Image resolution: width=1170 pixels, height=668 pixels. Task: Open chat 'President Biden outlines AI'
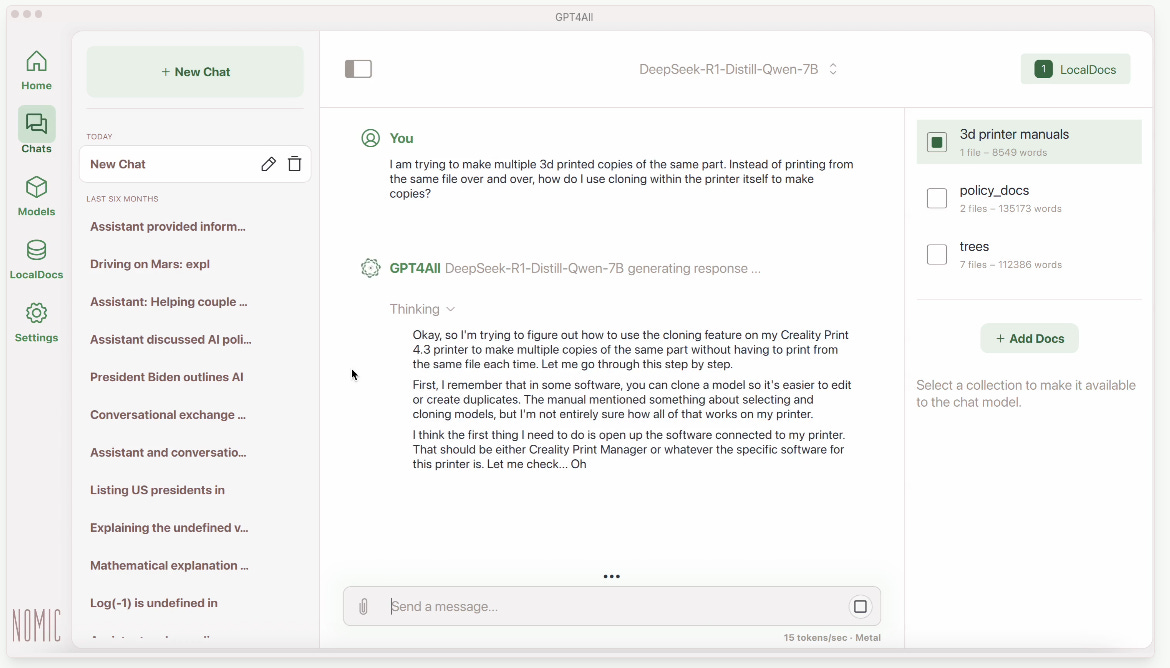click(x=166, y=377)
